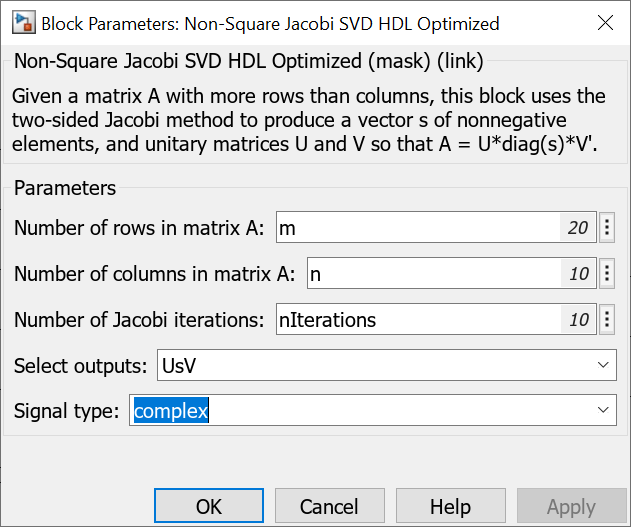
Task: Open the Signal type dropdown arrow
Action: pos(602,410)
